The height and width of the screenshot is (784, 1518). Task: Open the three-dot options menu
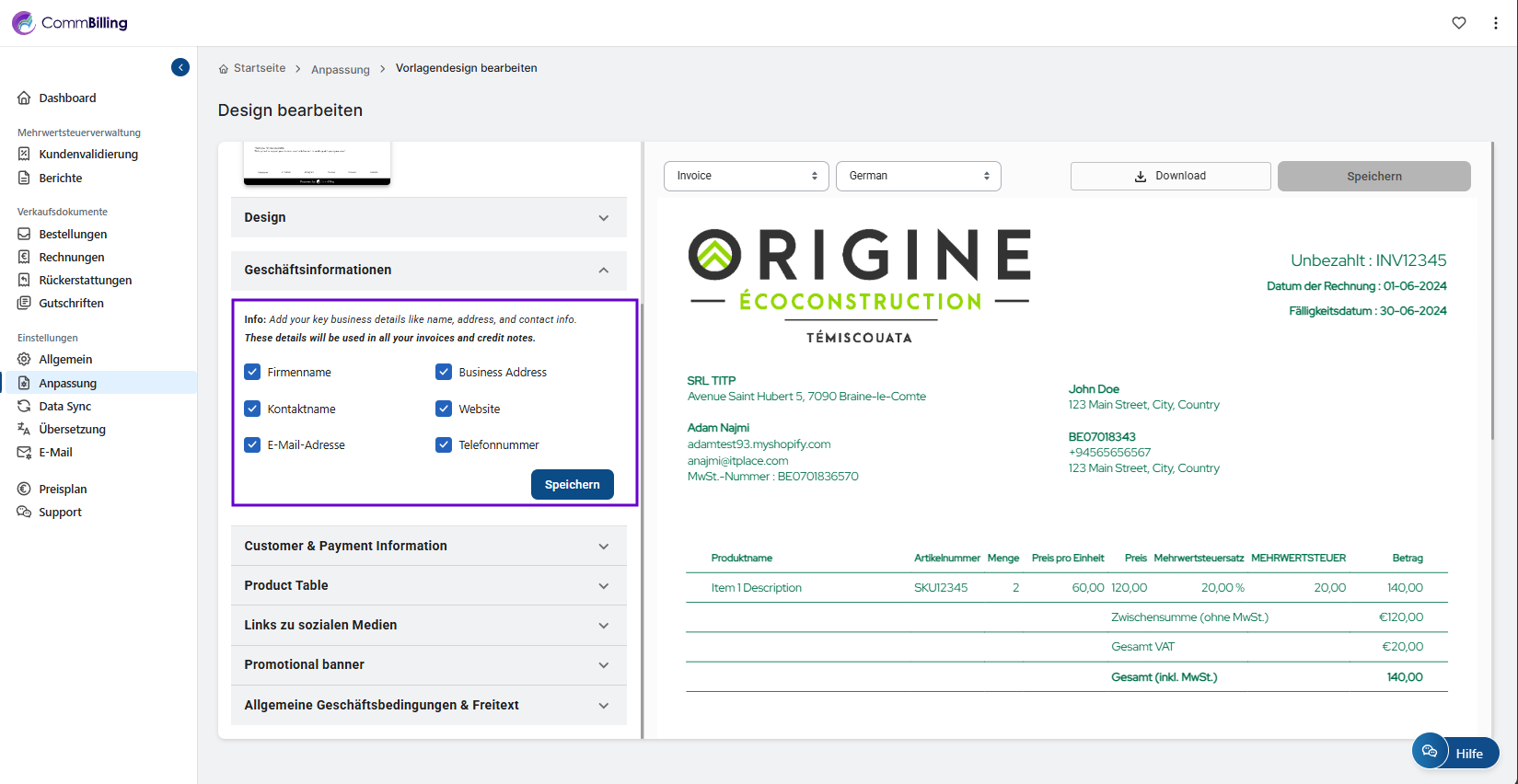[x=1495, y=23]
